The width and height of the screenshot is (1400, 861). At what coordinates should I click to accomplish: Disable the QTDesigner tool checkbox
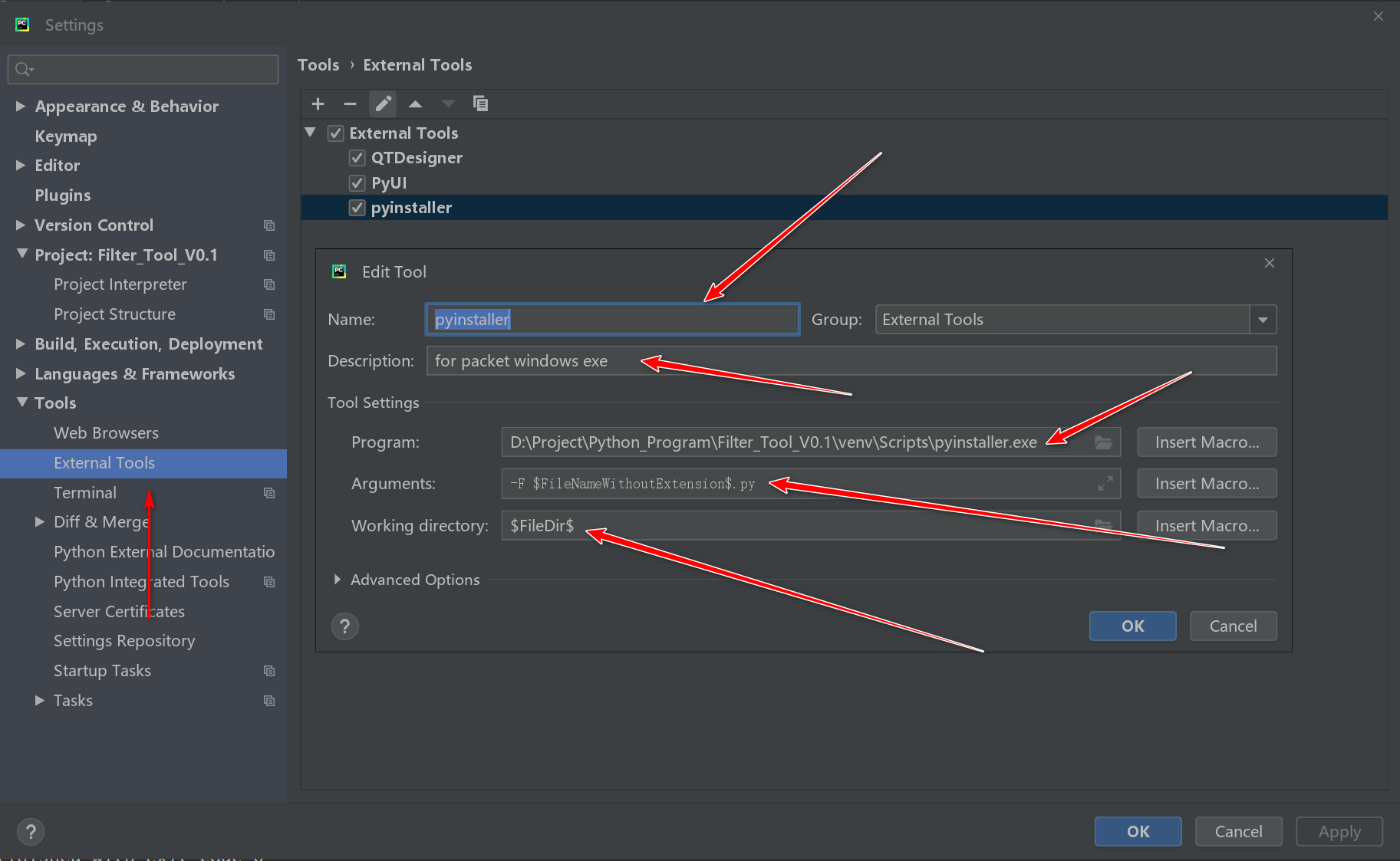tap(357, 157)
